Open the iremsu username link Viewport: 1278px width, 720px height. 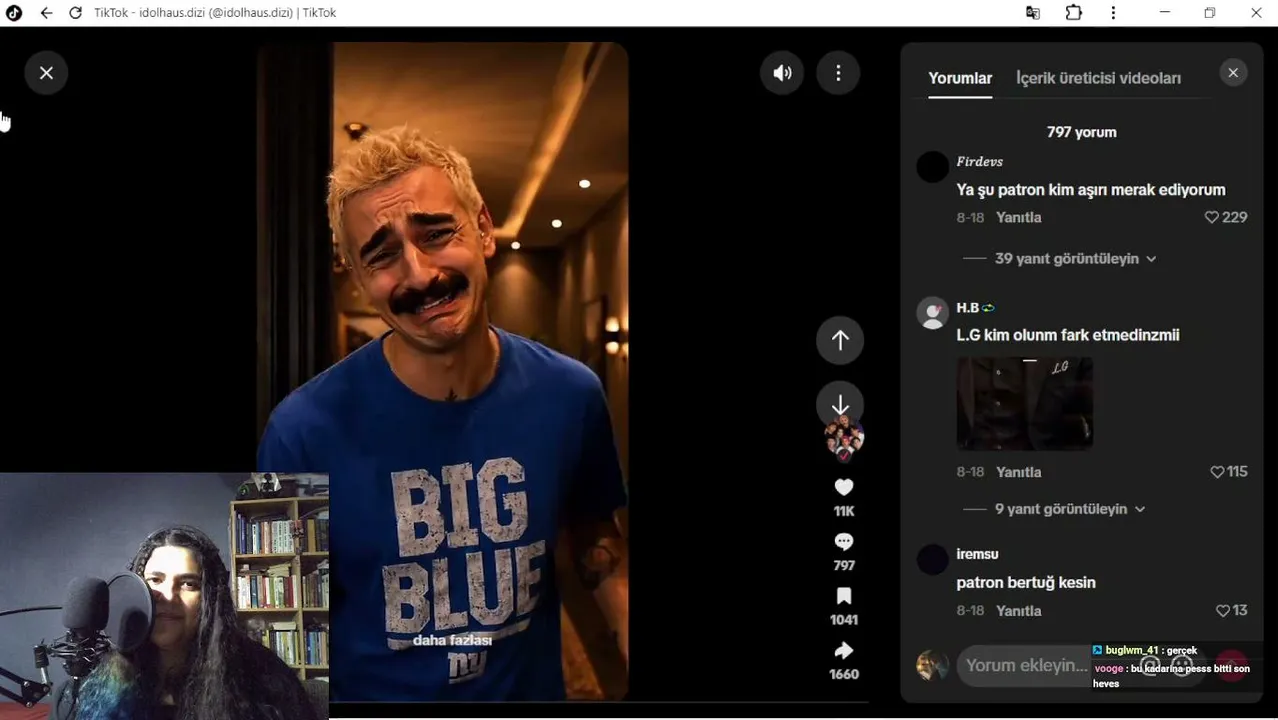(x=977, y=554)
